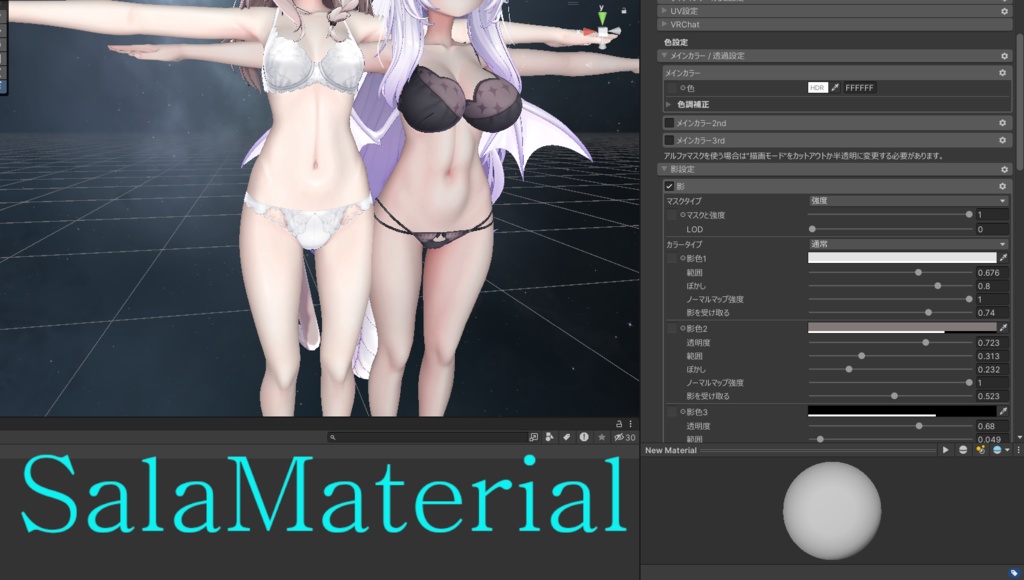Image resolution: width=1024 pixels, height=580 pixels.
Task: Play the material preview animation
Action: click(945, 450)
